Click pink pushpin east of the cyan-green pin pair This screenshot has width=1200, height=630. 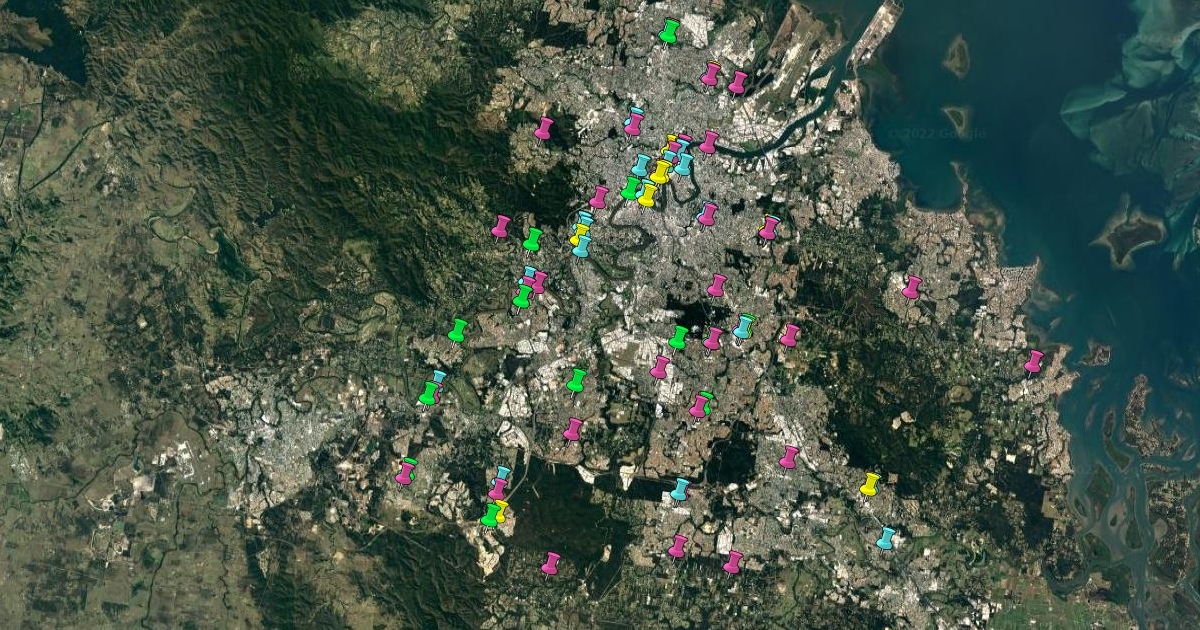[x=790, y=335]
